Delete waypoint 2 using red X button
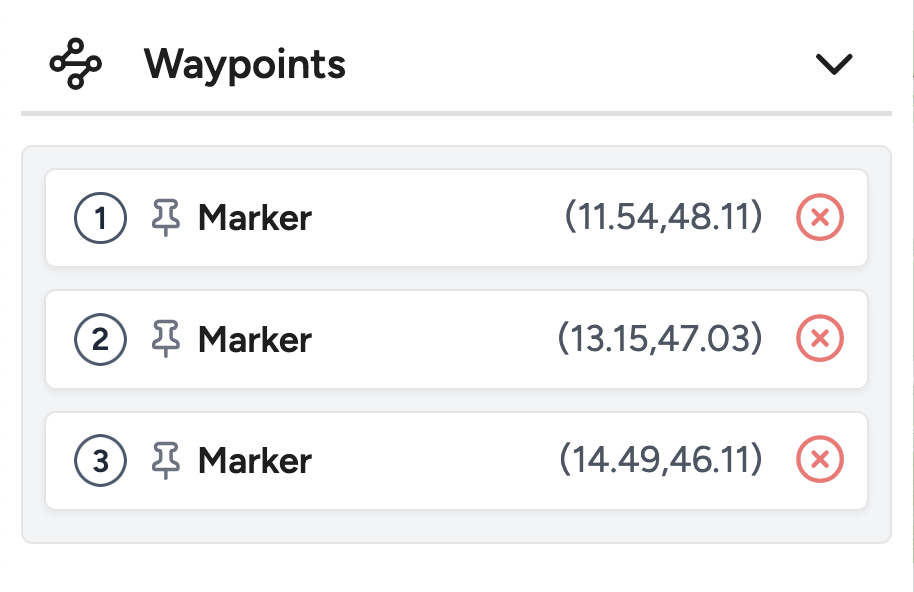The height and width of the screenshot is (592, 914). click(x=820, y=340)
